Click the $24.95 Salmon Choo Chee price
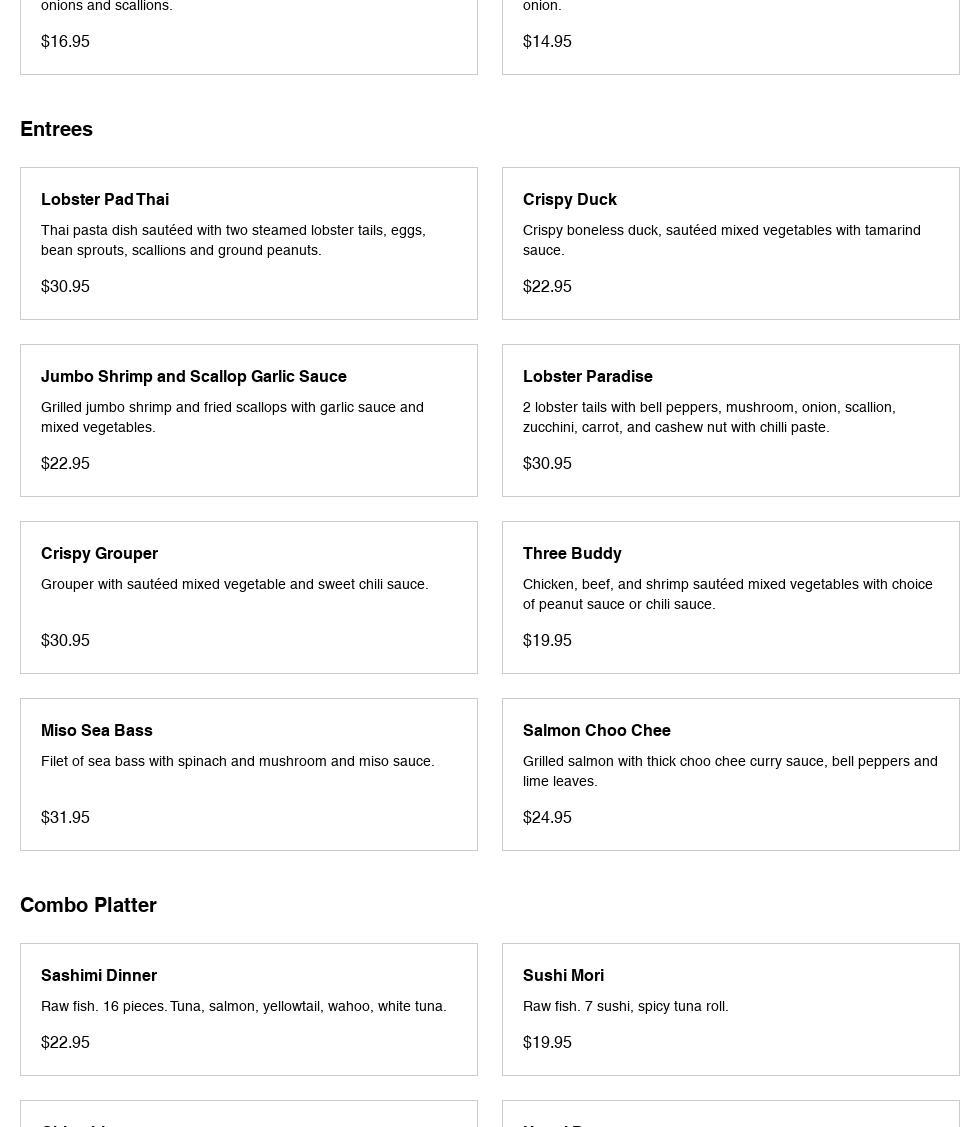This screenshot has width=965, height=1127. [547, 817]
